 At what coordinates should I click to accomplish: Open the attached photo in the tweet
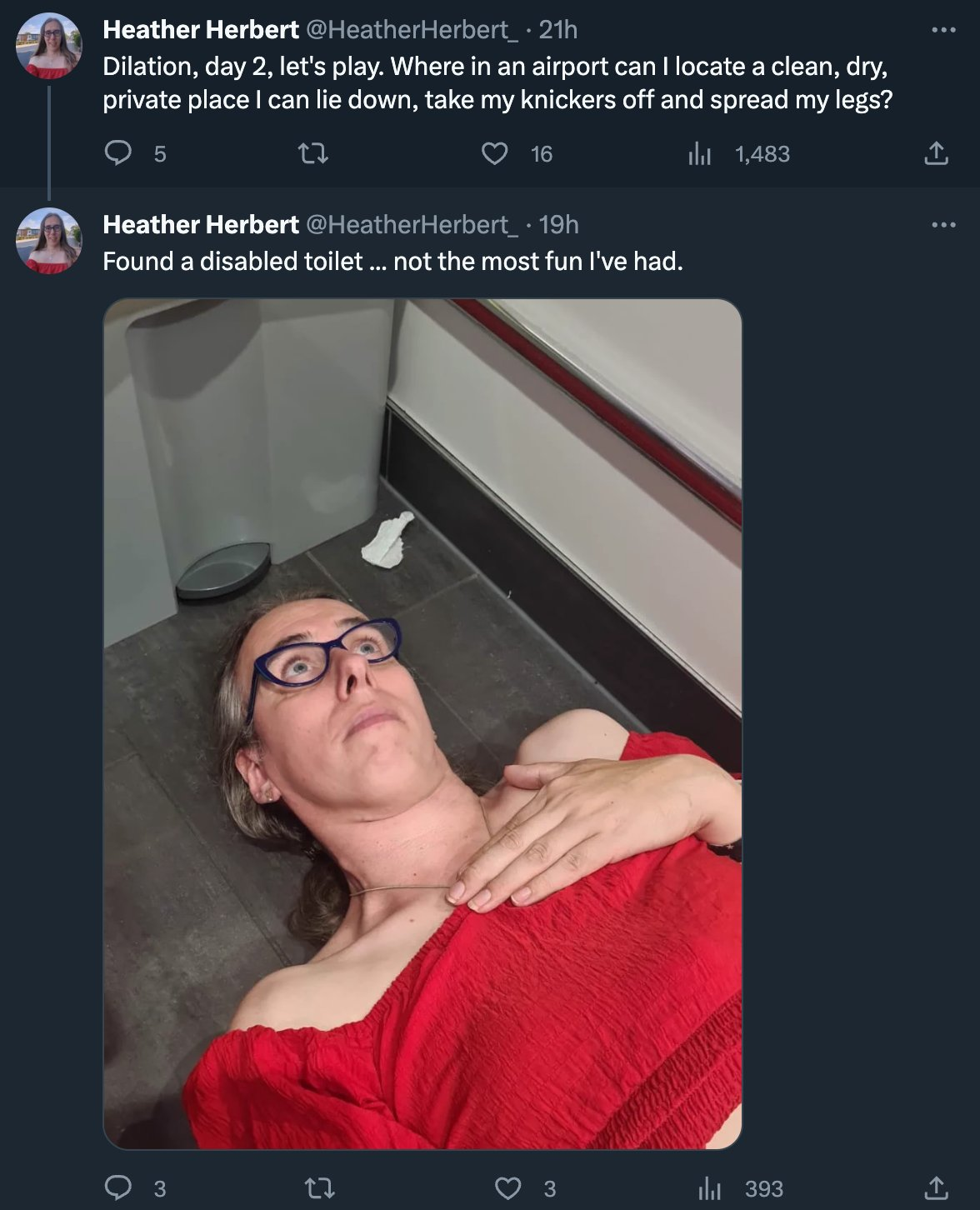pos(422,724)
